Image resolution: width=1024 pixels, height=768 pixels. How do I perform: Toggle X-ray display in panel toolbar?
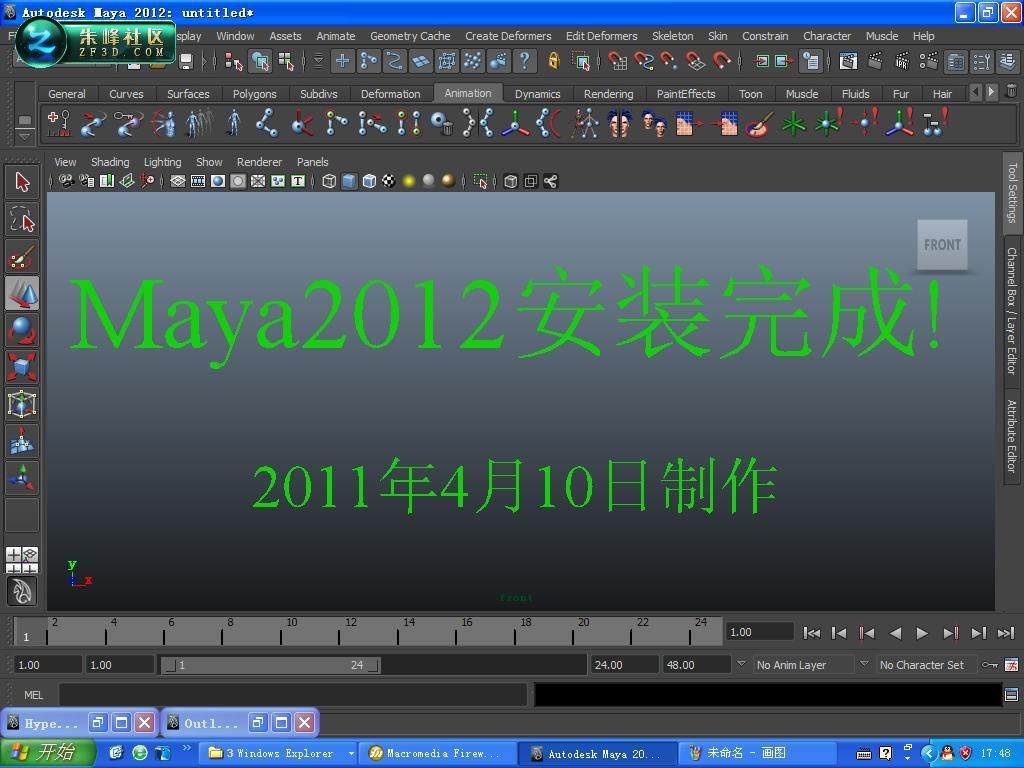(x=511, y=181)
